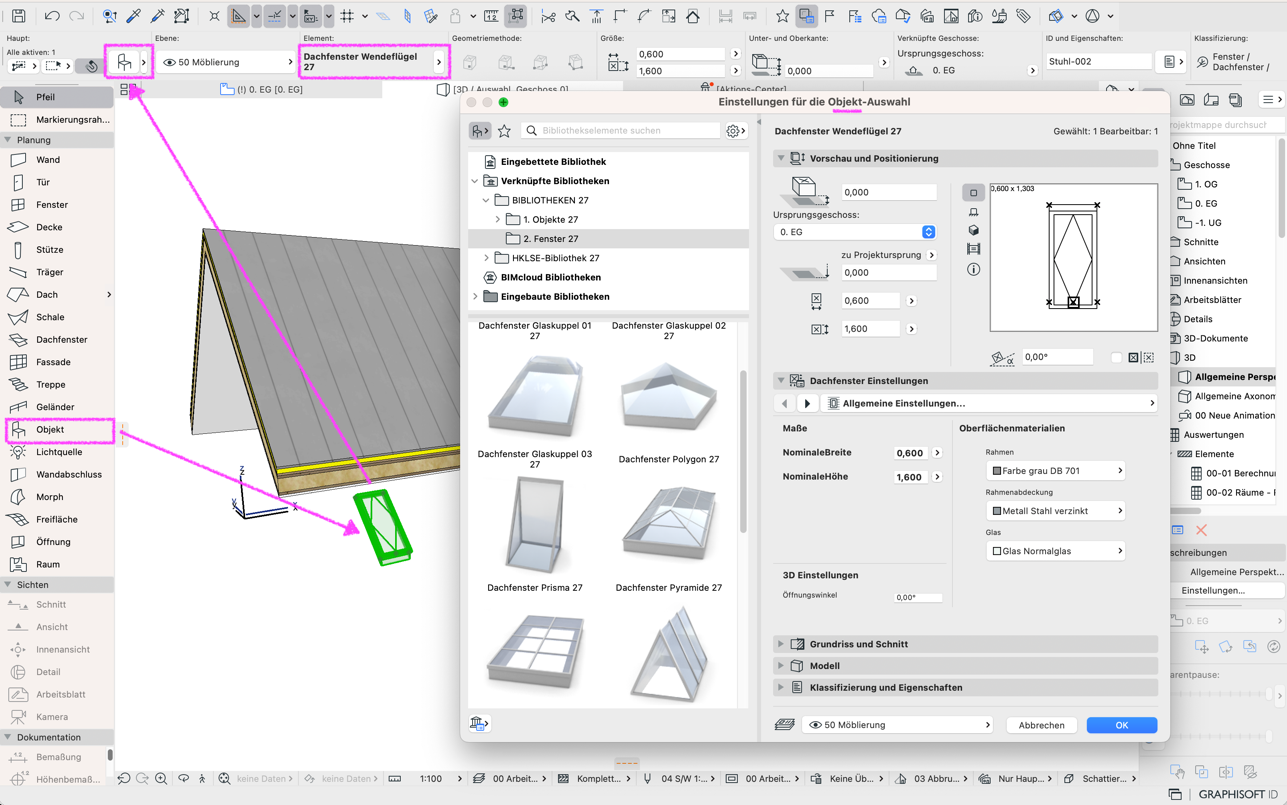
Task: Select the Dachfenster tool
Action: point(57,340)
